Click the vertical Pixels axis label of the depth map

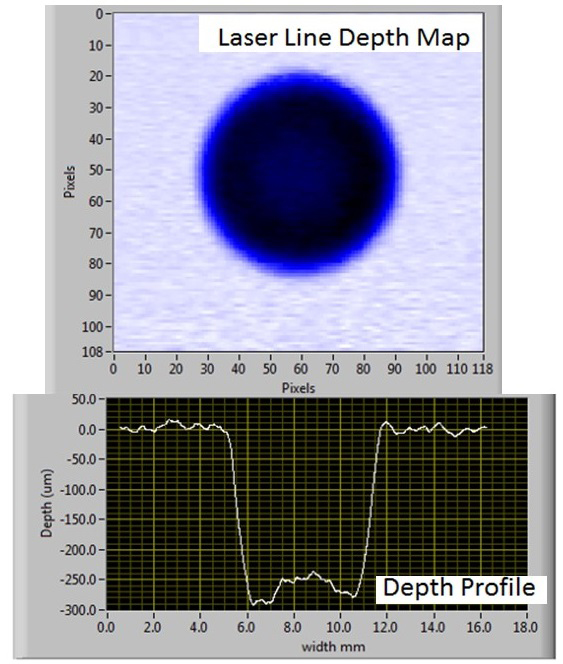click(x=69, y=182)
